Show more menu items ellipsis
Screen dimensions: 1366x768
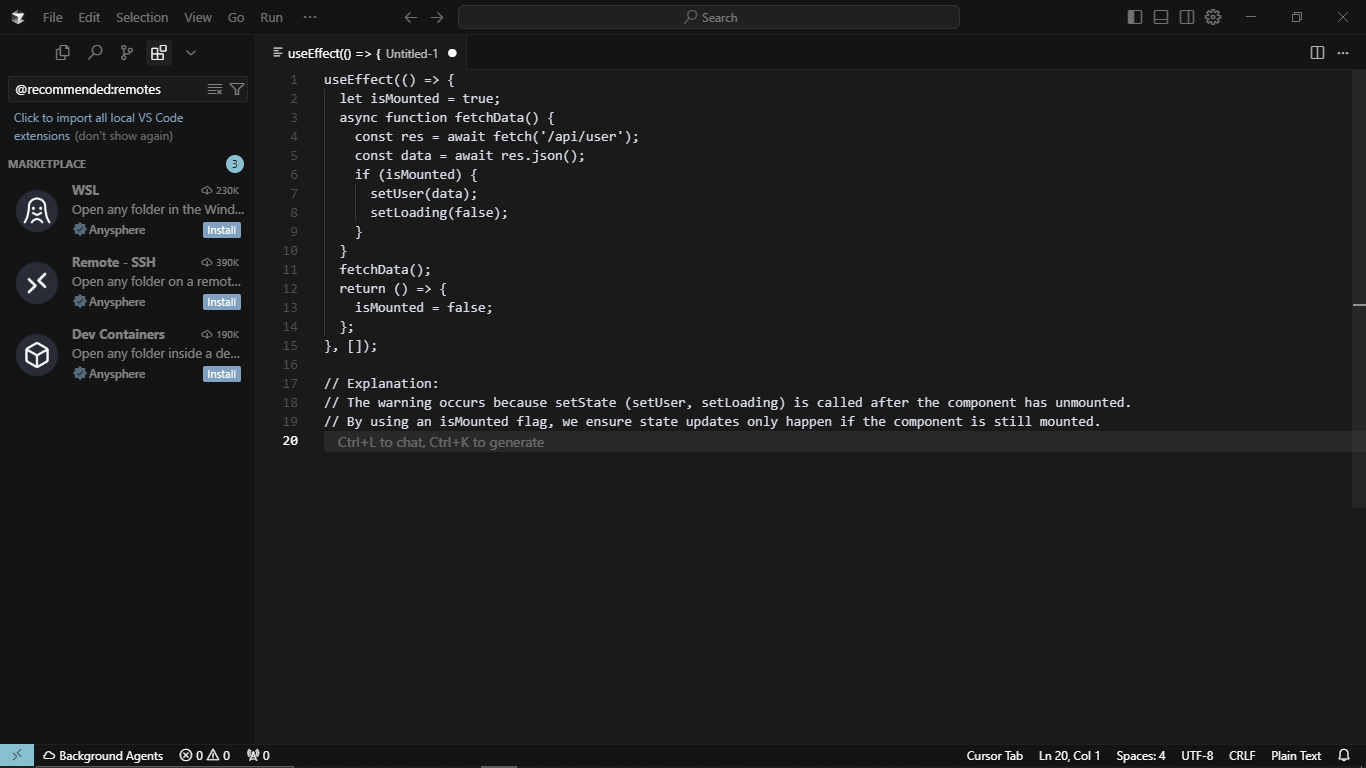(310, 17)
